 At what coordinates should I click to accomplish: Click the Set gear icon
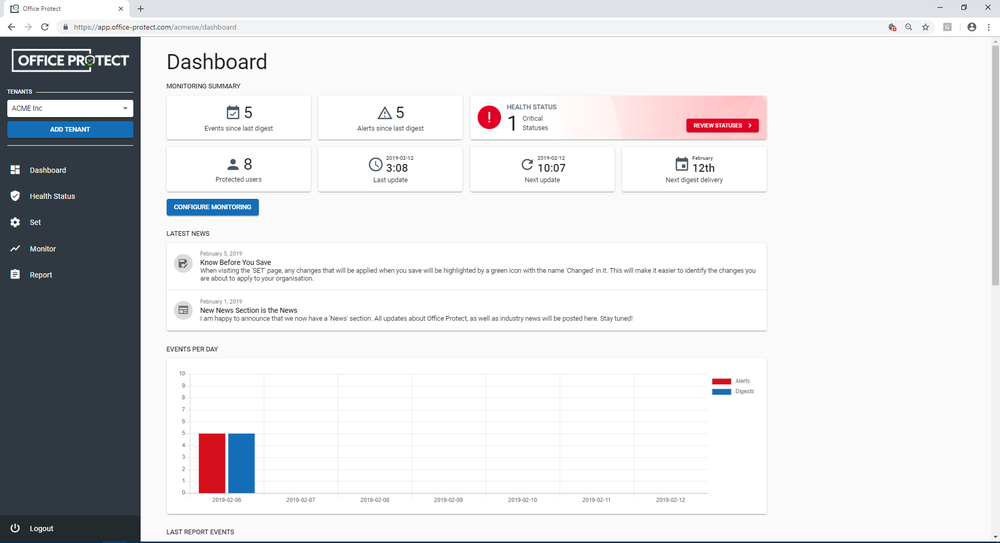15,222
